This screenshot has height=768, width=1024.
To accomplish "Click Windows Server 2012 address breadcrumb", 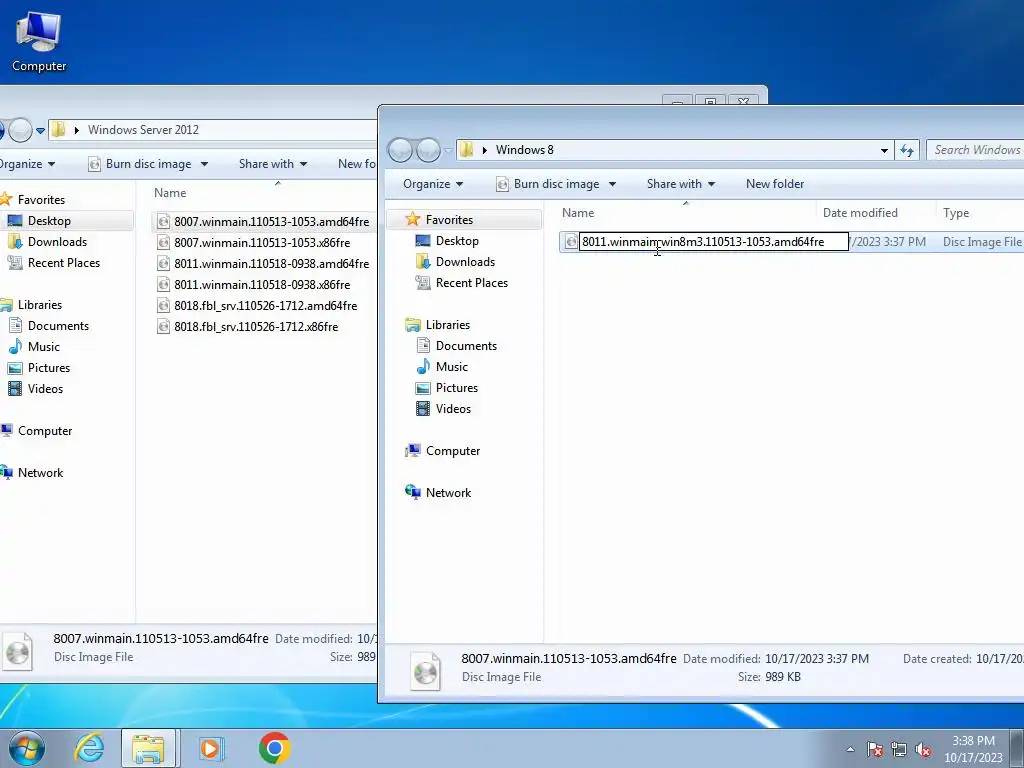I will (143, 129).
